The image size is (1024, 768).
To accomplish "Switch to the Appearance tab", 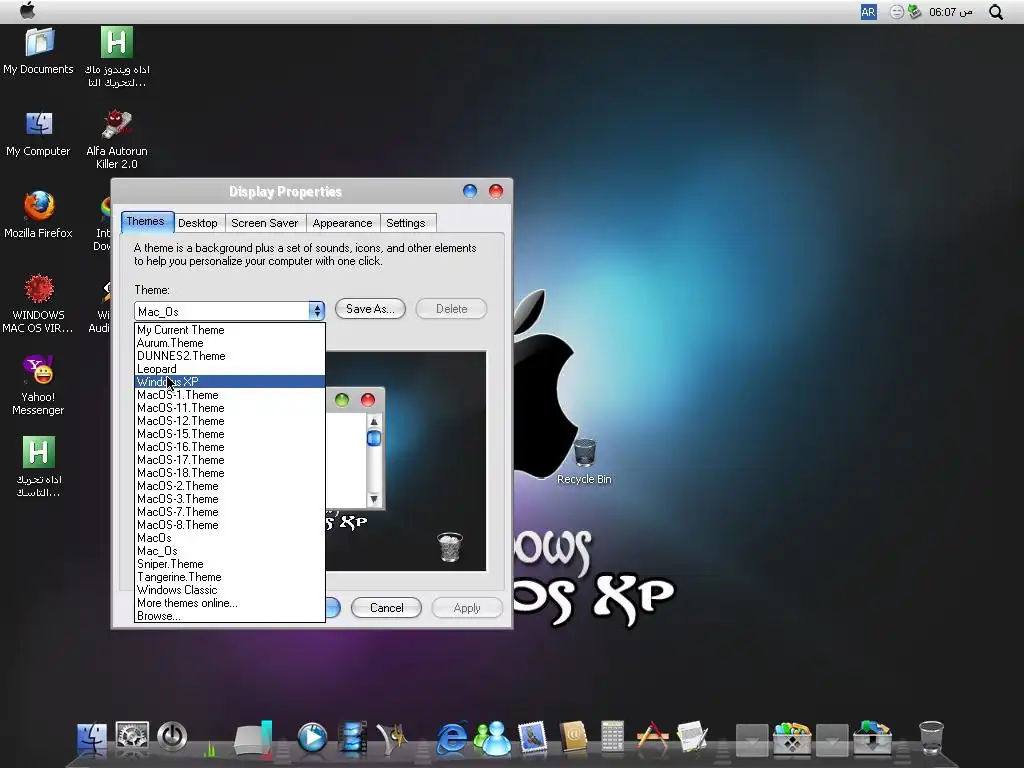I will [x=342, y=223].
